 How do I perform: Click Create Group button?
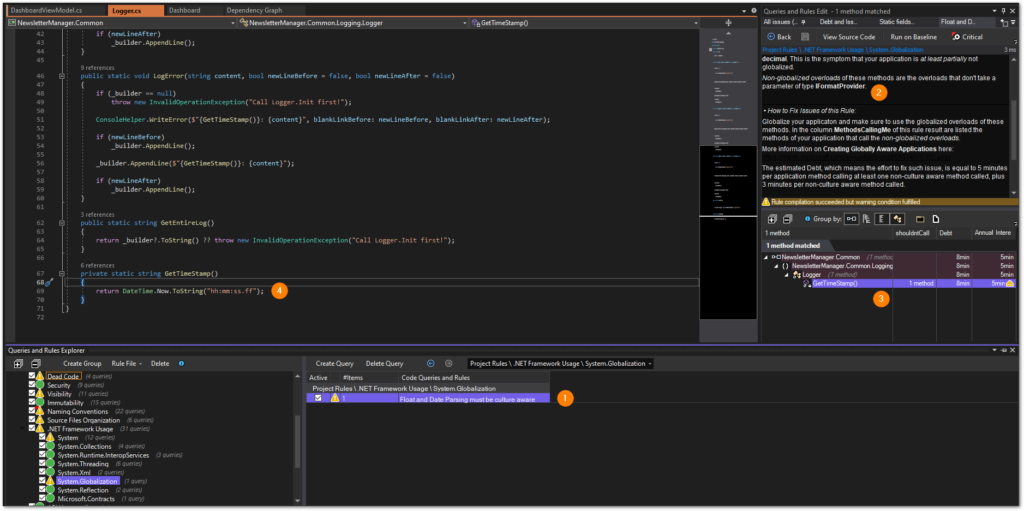[x=82, y=363]
